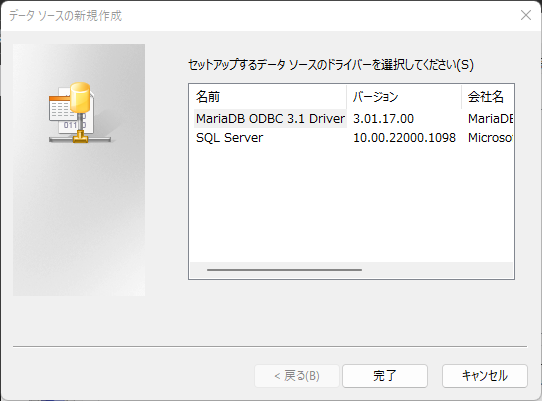
Task: Click the dialog title bar text
Action: pyautogui.click(x=65, y=16)
